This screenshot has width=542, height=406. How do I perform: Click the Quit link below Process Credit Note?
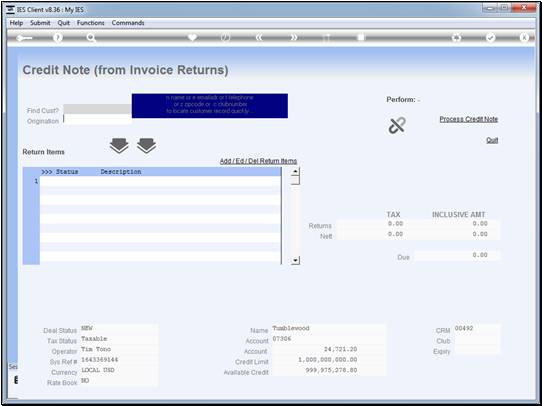[x=492, y=140]
